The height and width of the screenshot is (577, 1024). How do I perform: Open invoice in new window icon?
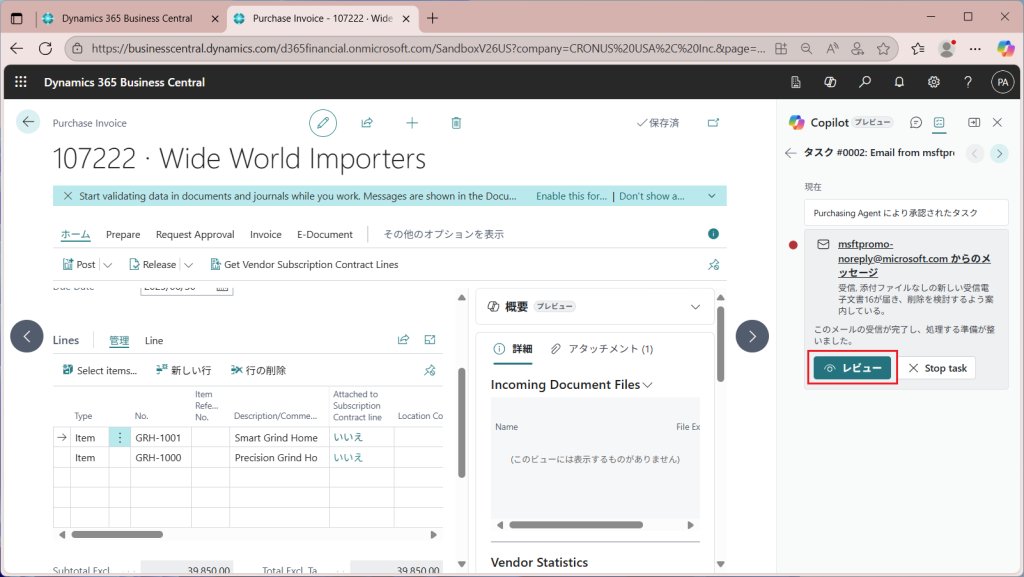coord(713,123)
